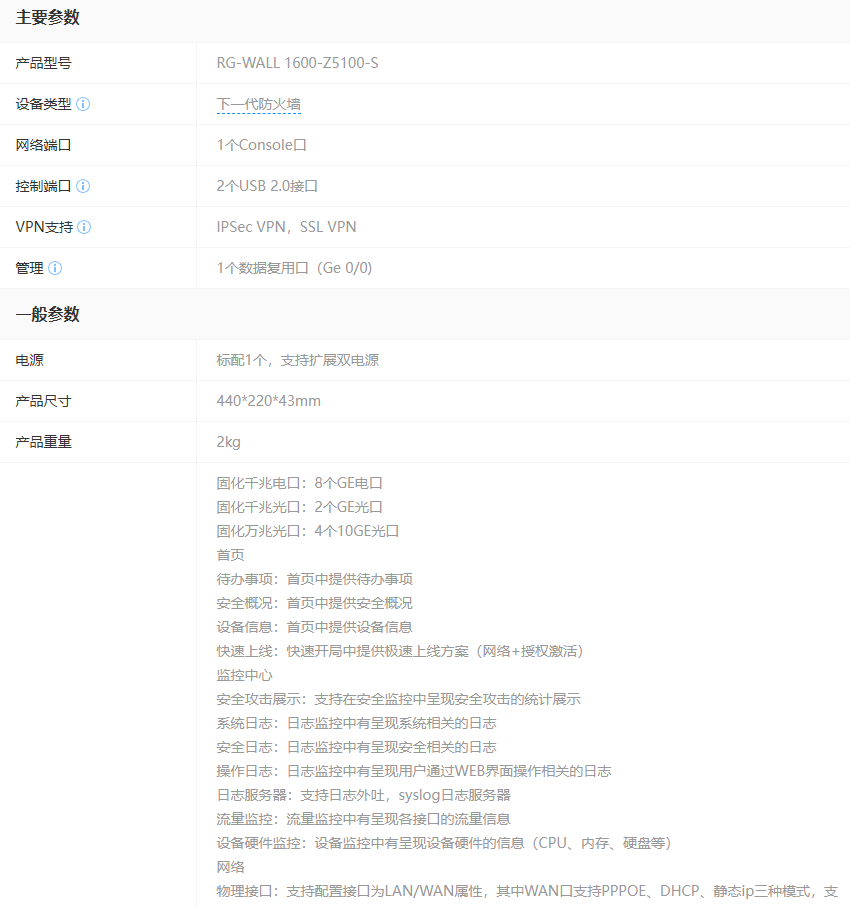The width and height of the screenshot is (850, 907).
Task: Open the 下一代防火墙 device type link
Action: [259, 104]
